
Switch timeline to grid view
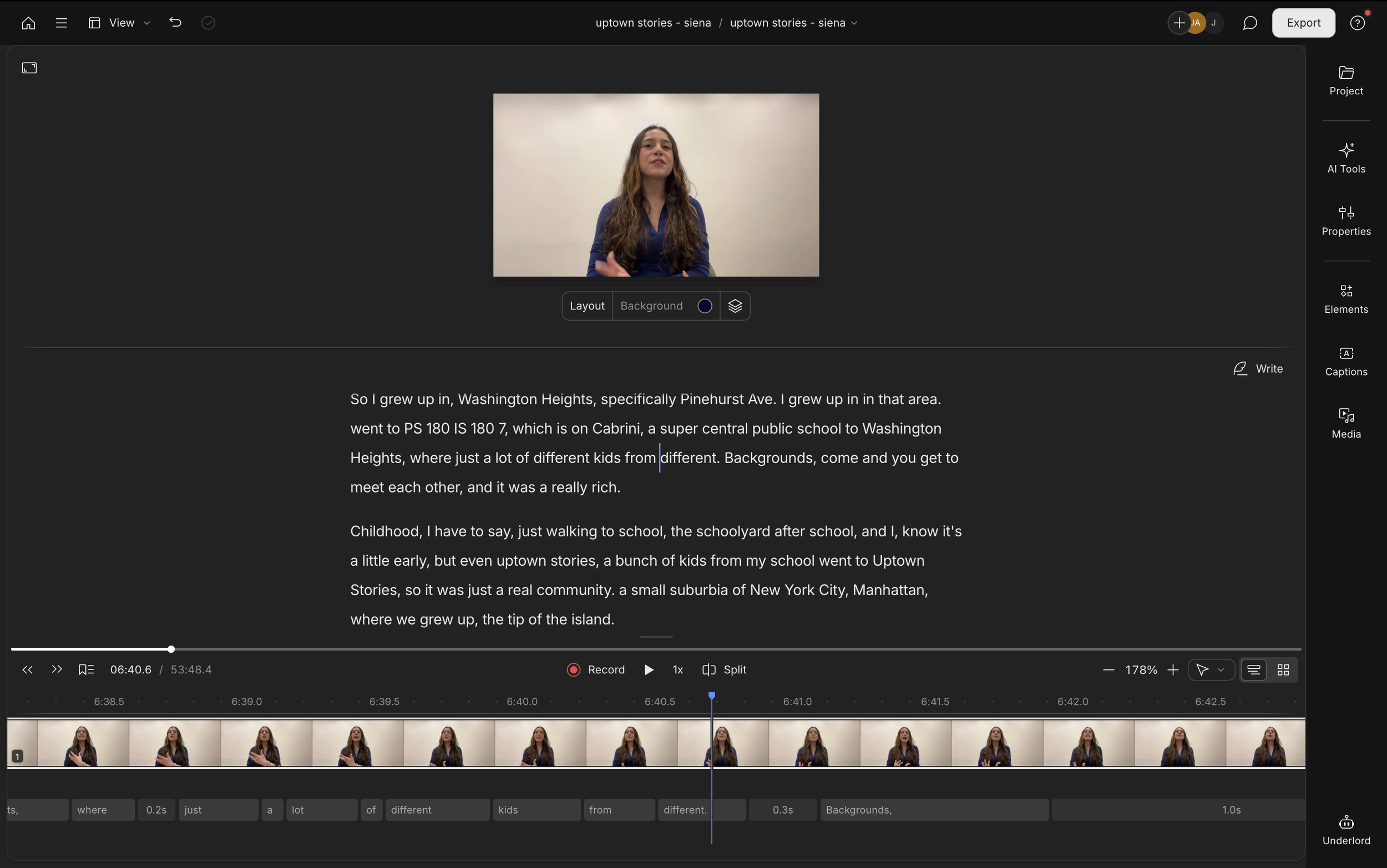[1283, 670]
